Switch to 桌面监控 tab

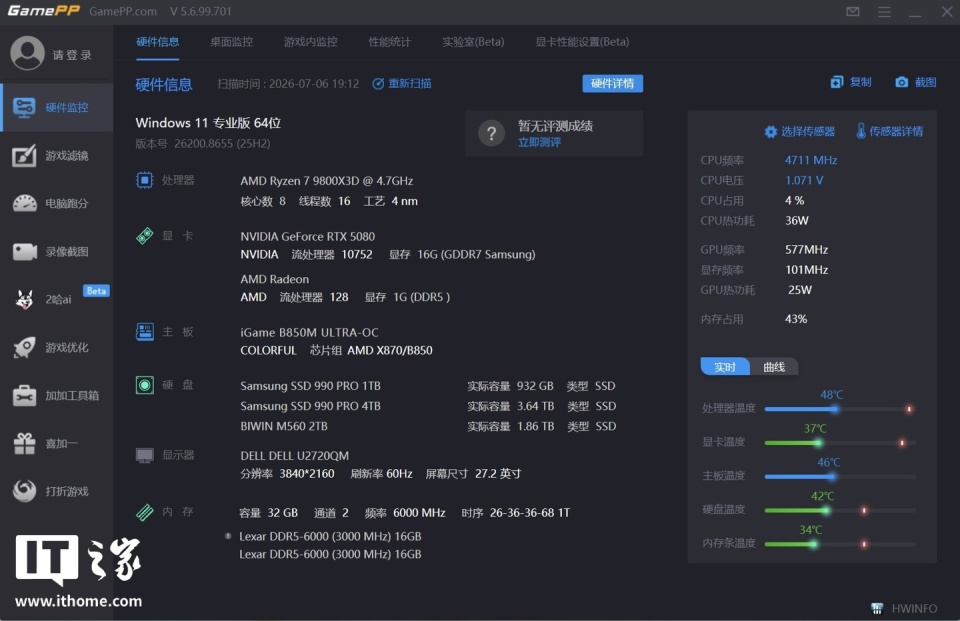click(231, 42)
